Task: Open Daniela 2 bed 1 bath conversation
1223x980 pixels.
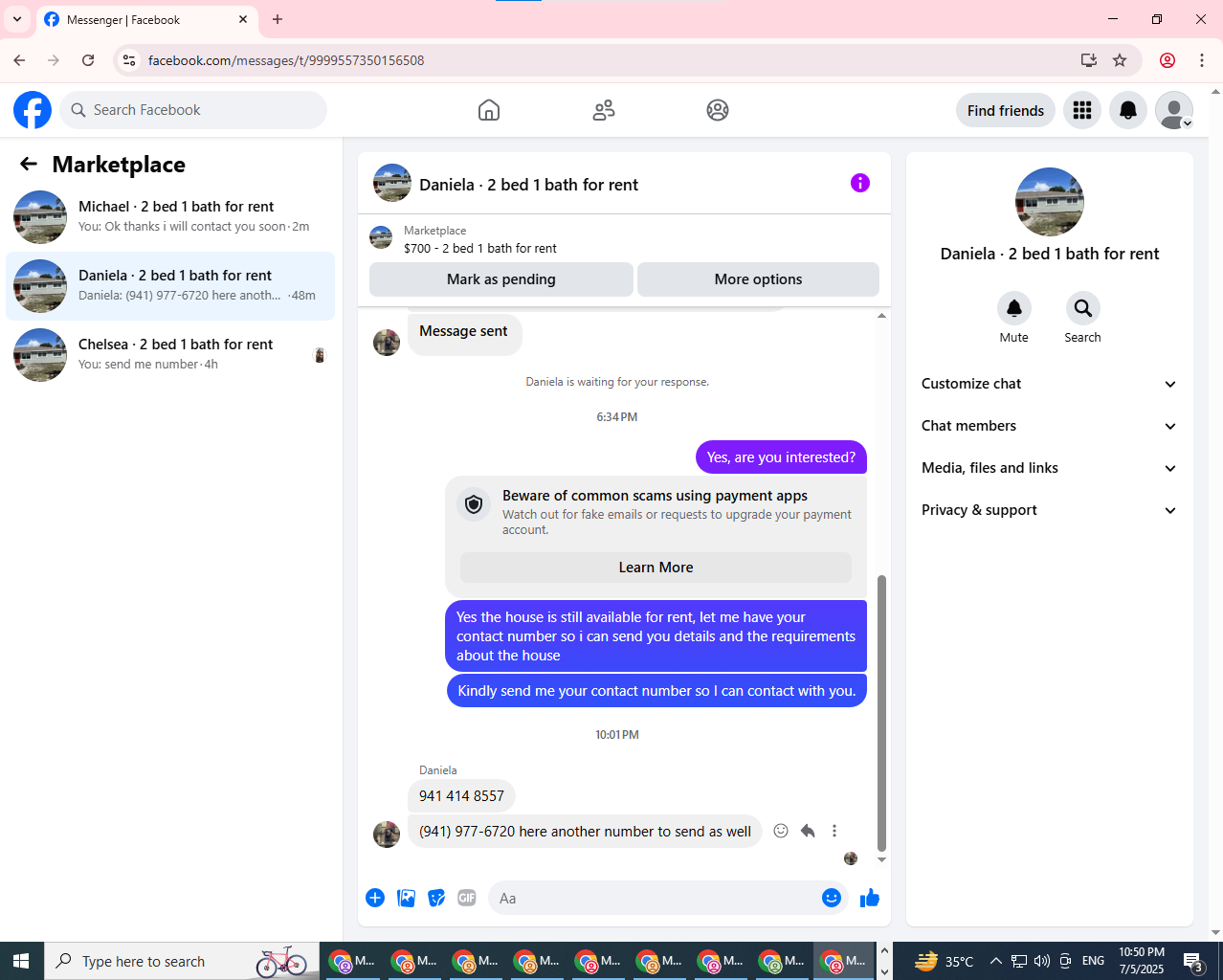Action: click(170, 286)
